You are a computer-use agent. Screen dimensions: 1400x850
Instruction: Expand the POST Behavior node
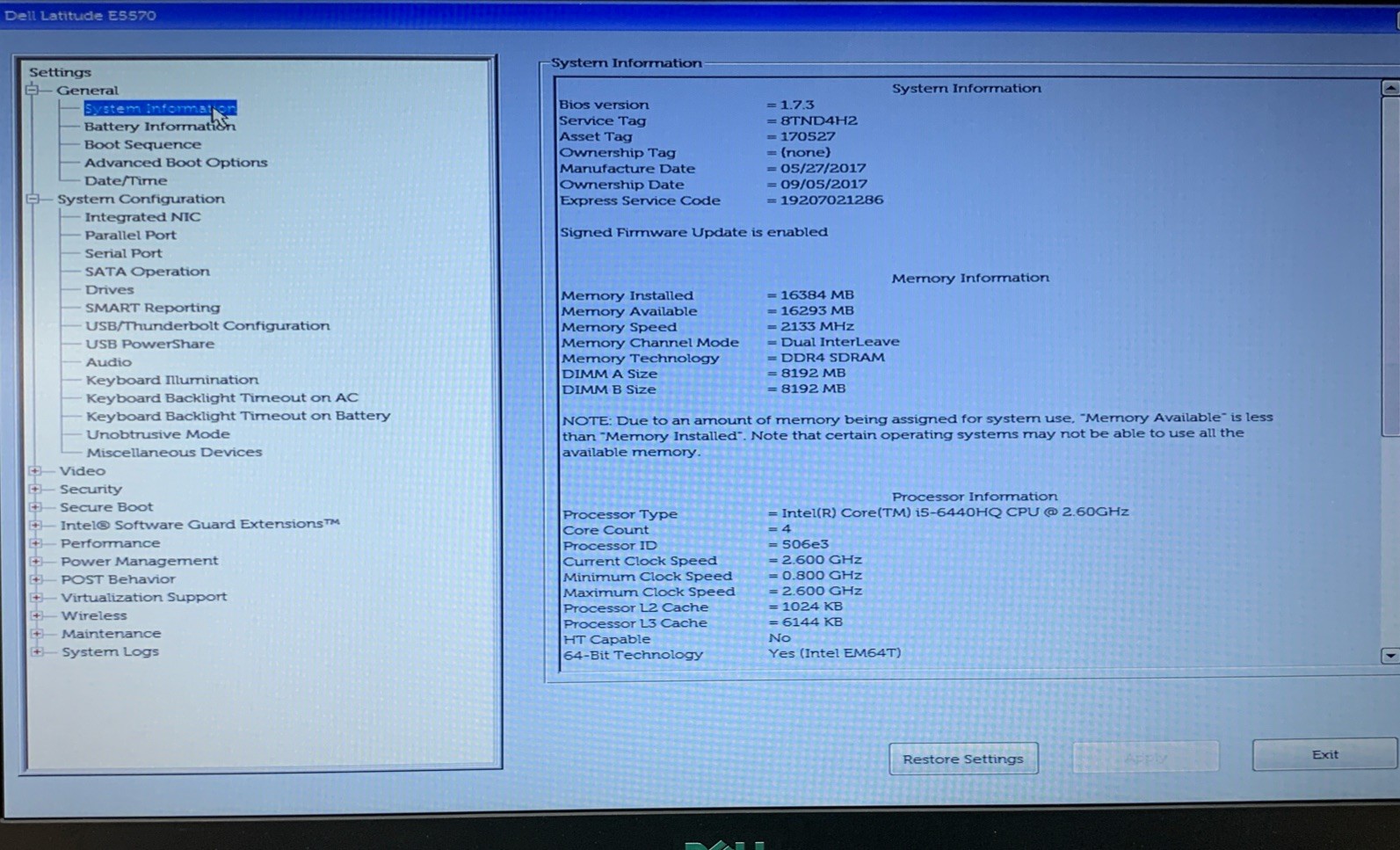[36, 579]
